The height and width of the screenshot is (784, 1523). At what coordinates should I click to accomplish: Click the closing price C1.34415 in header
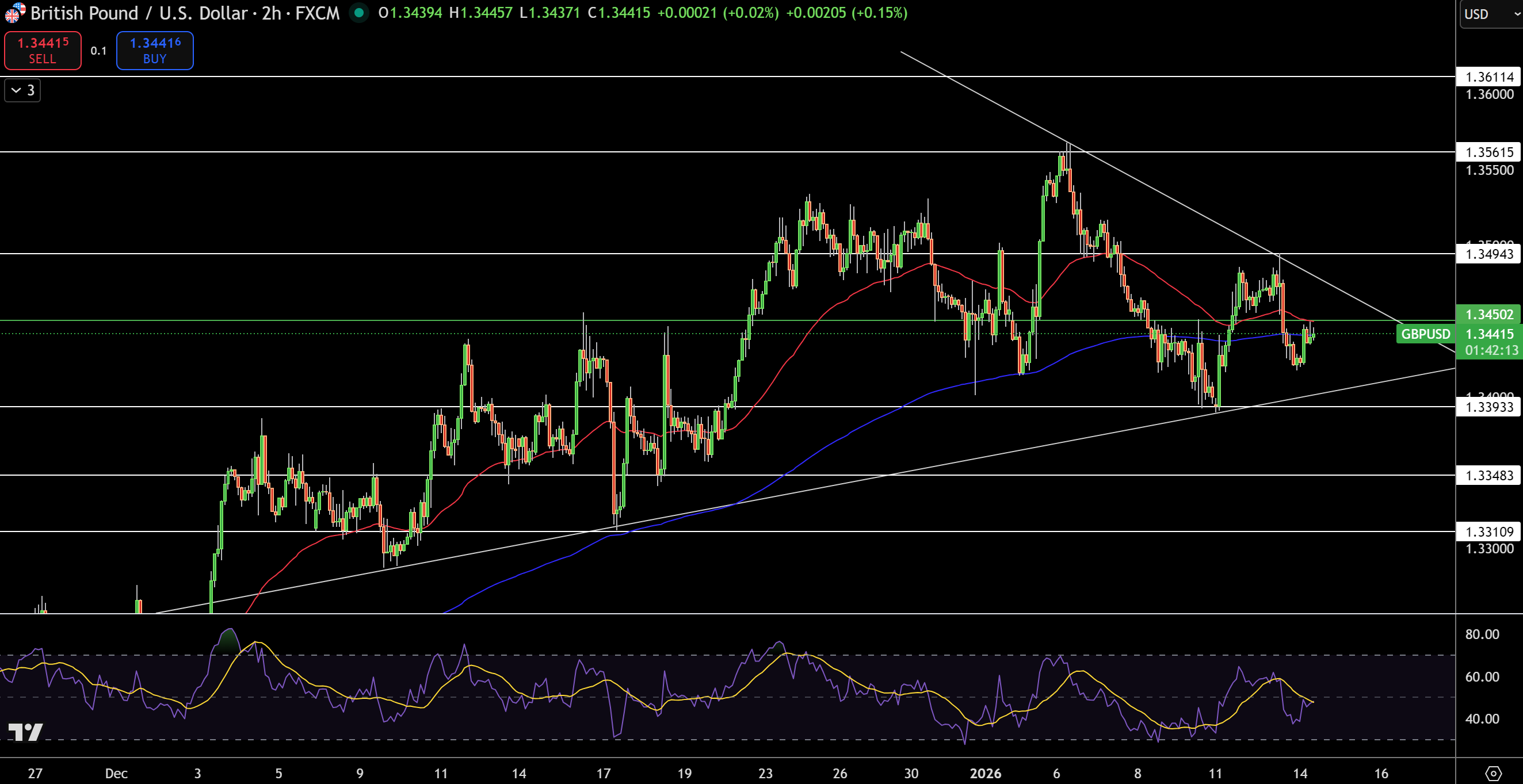click(619, 13)
